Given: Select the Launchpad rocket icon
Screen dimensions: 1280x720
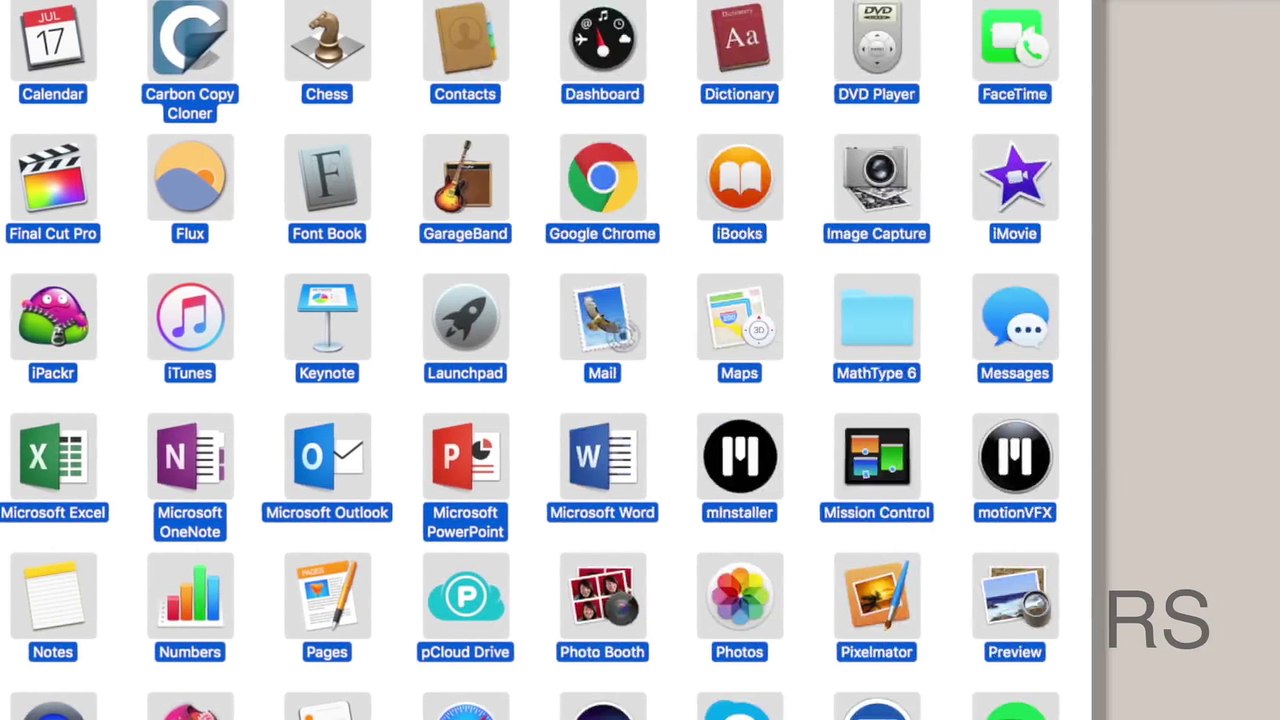Looking at the screenshot, I should 465,316.
